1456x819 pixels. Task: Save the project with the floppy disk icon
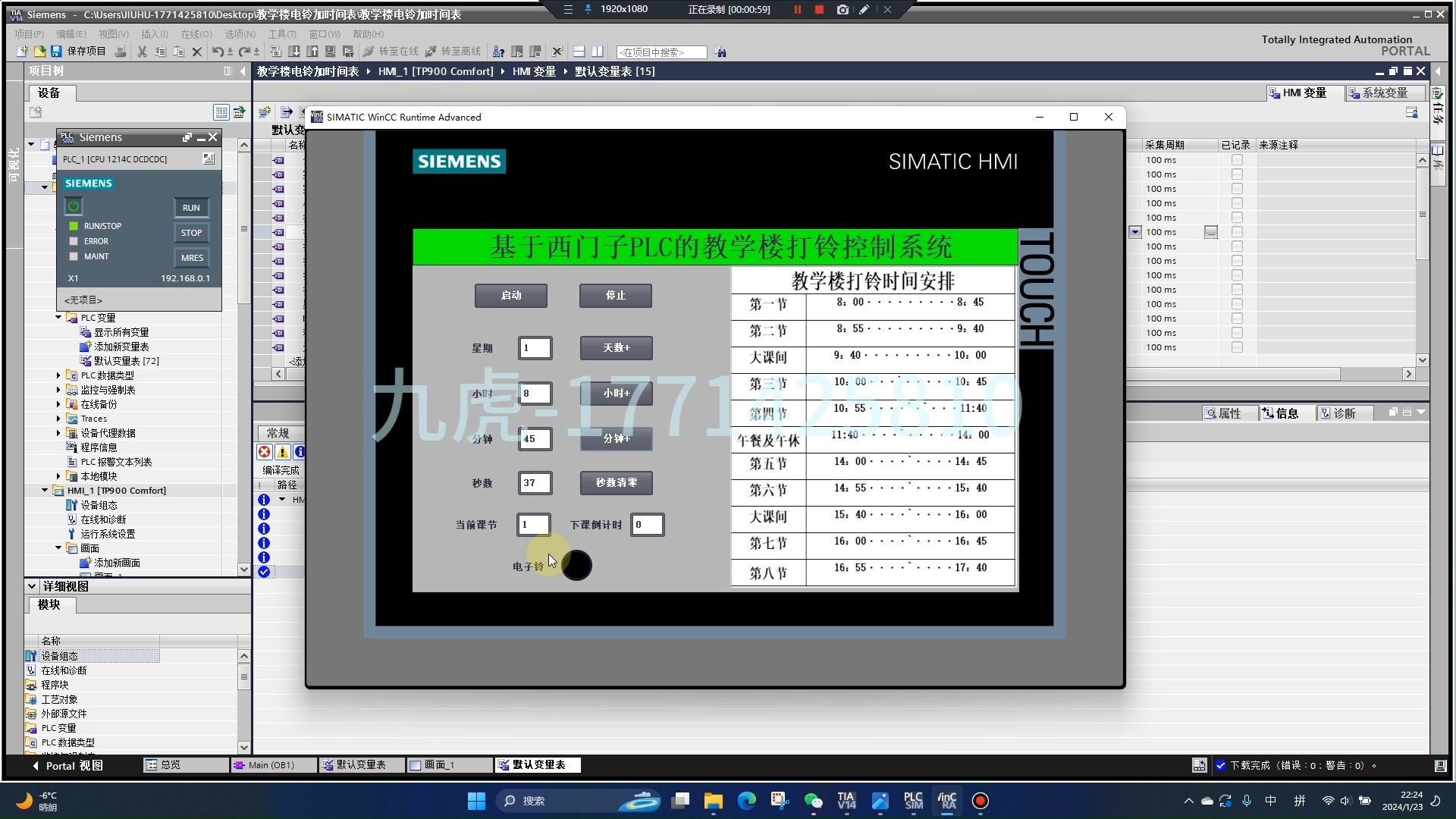(x=56, y=52)
